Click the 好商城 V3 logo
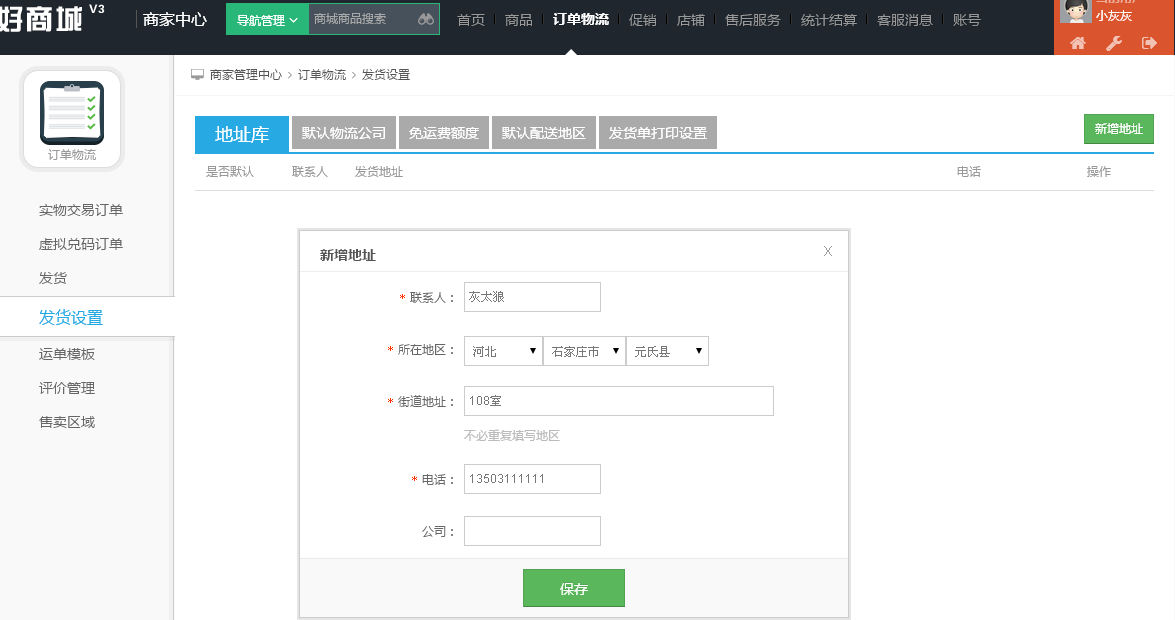Viewport: 1175px width, 620px height. point(52,18)
